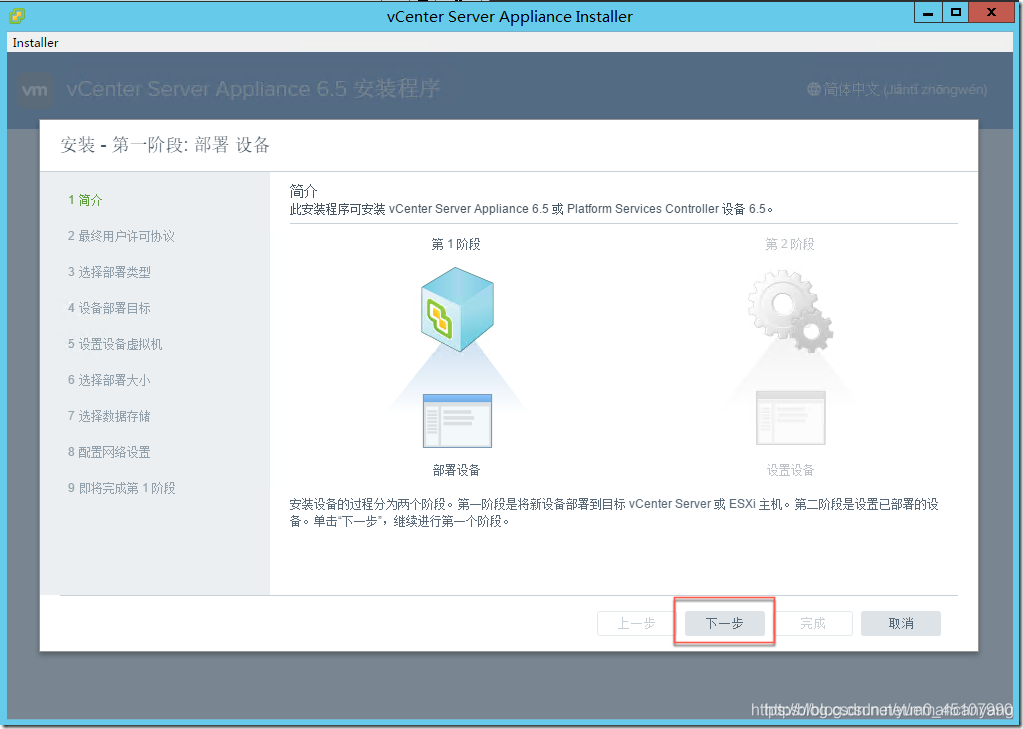Image resolution: width=1023 pixels, height=729 pixels.
Task: Click the gears icon under 第 2 阶段
Action: tap(790, 311)
